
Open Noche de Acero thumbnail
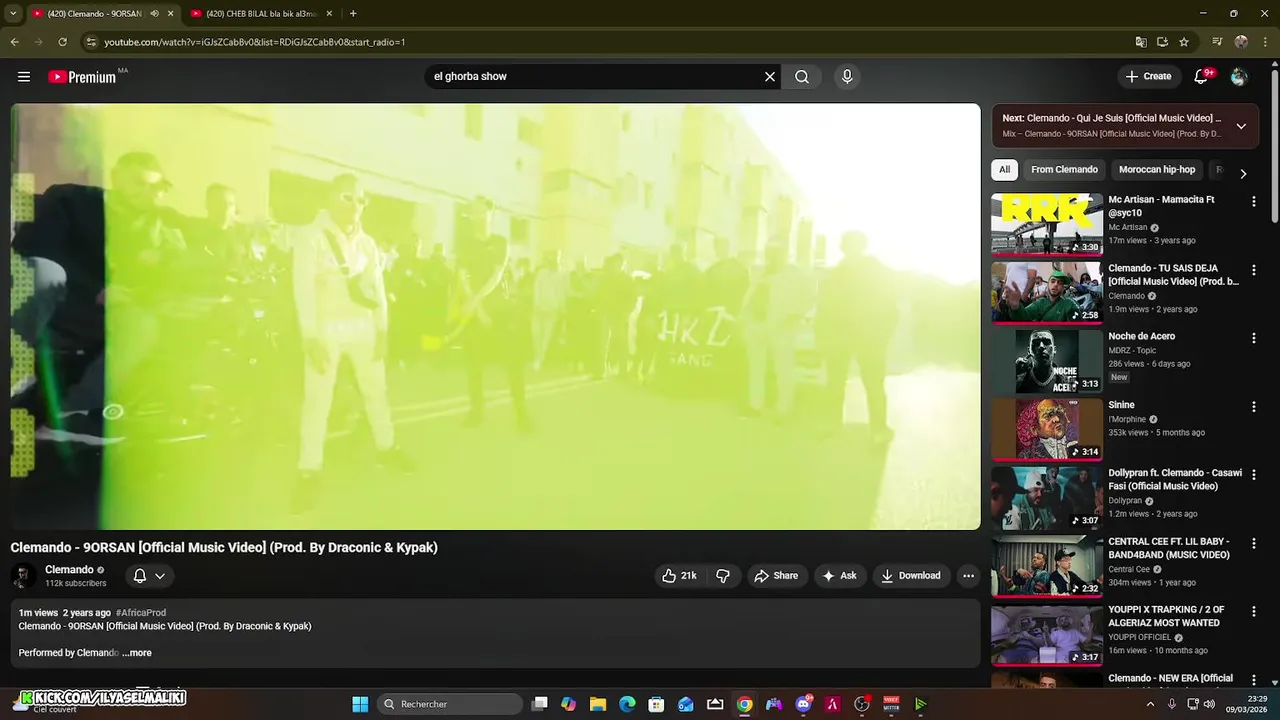click(x=1047, y=360)
